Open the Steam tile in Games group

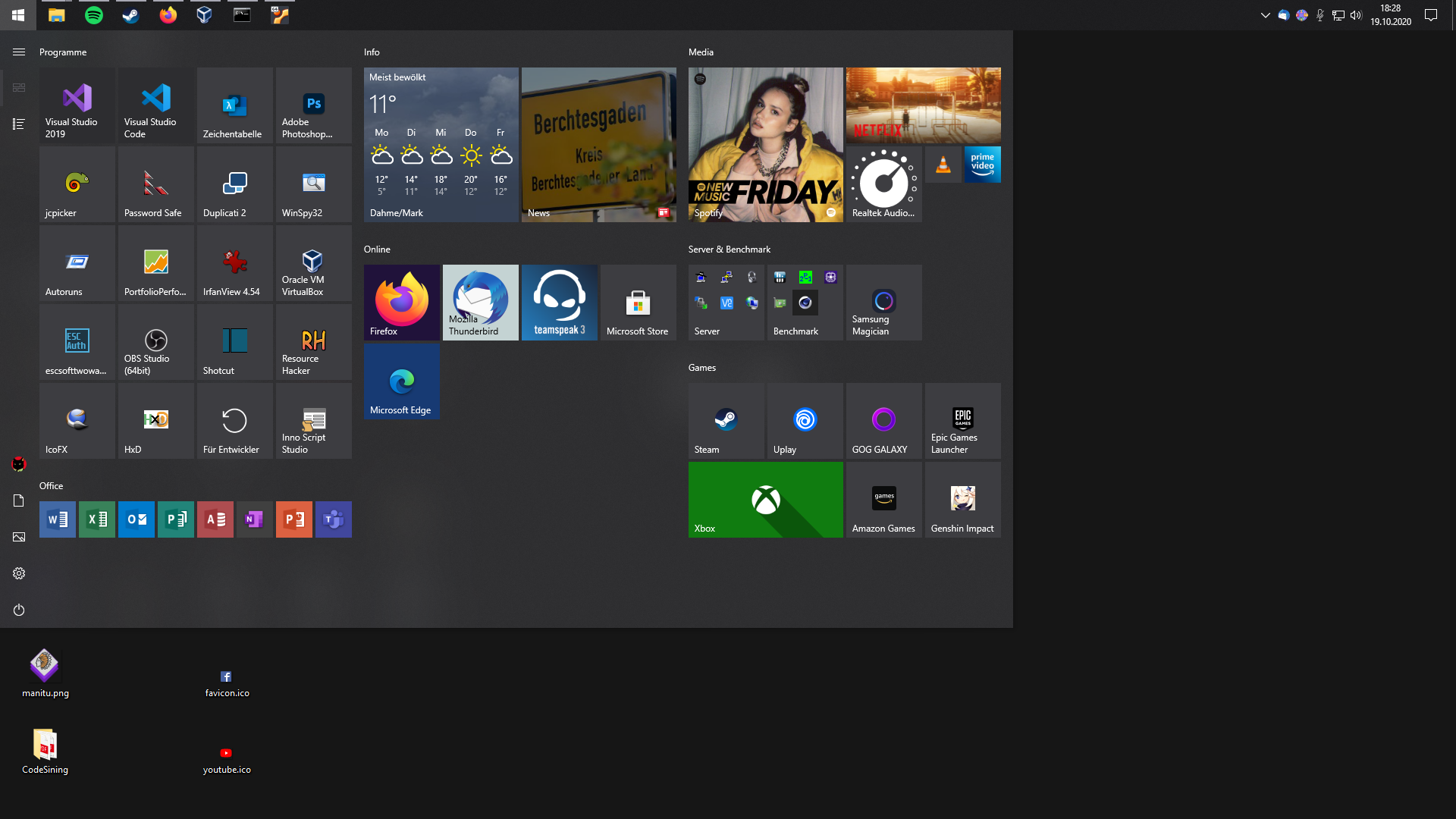point(726,420)
